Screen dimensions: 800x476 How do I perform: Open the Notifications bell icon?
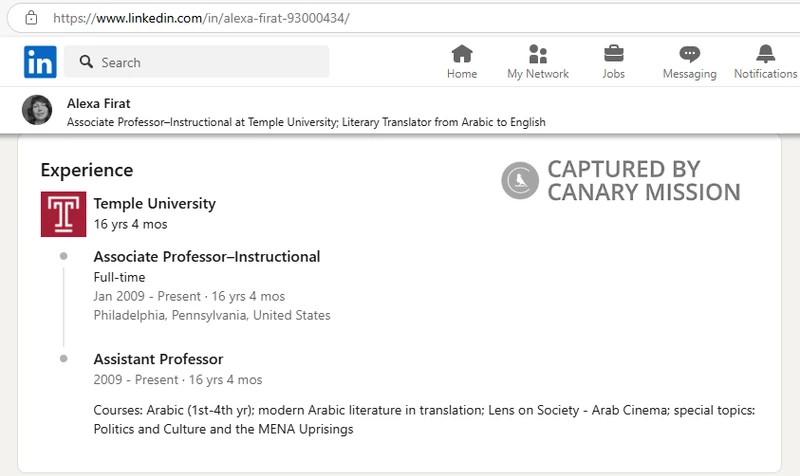click(x=765, y=54)
